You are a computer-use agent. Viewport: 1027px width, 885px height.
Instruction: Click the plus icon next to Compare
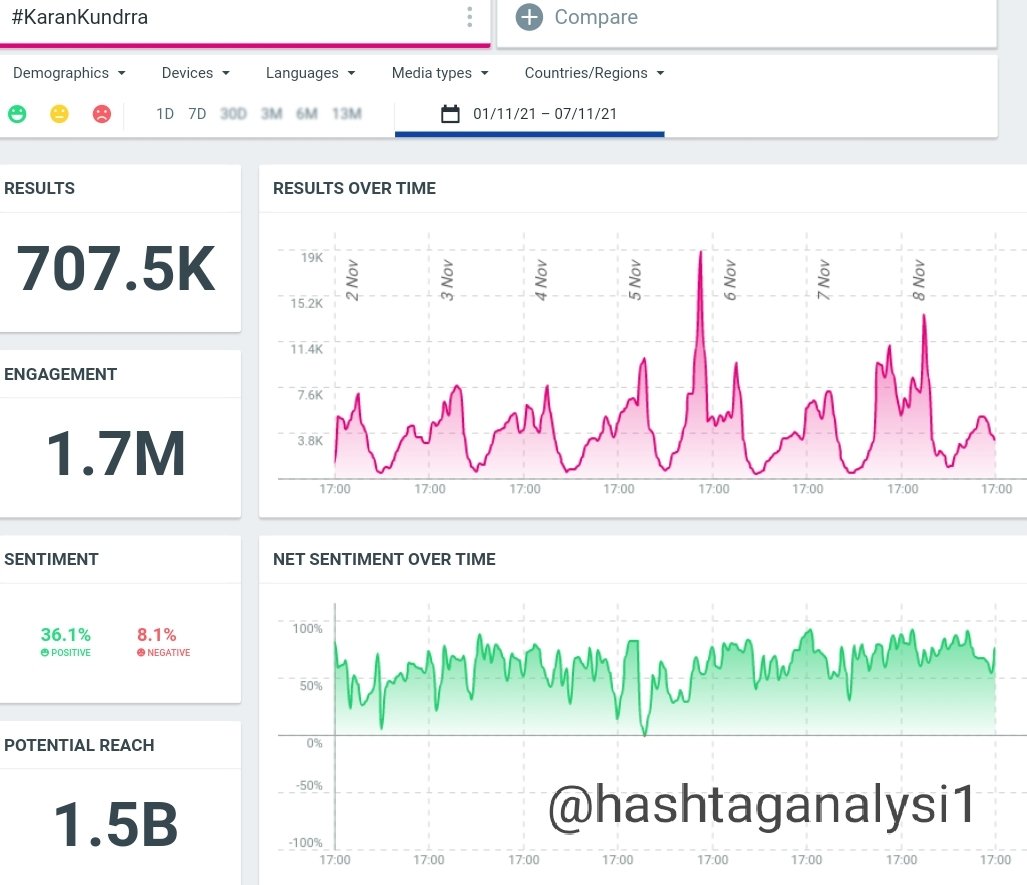point(529,17)
